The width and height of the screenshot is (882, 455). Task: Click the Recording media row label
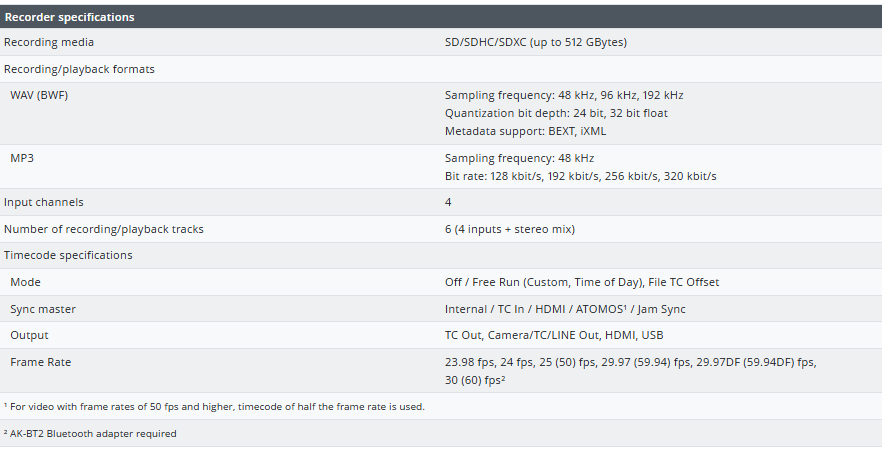pos(49,43)
